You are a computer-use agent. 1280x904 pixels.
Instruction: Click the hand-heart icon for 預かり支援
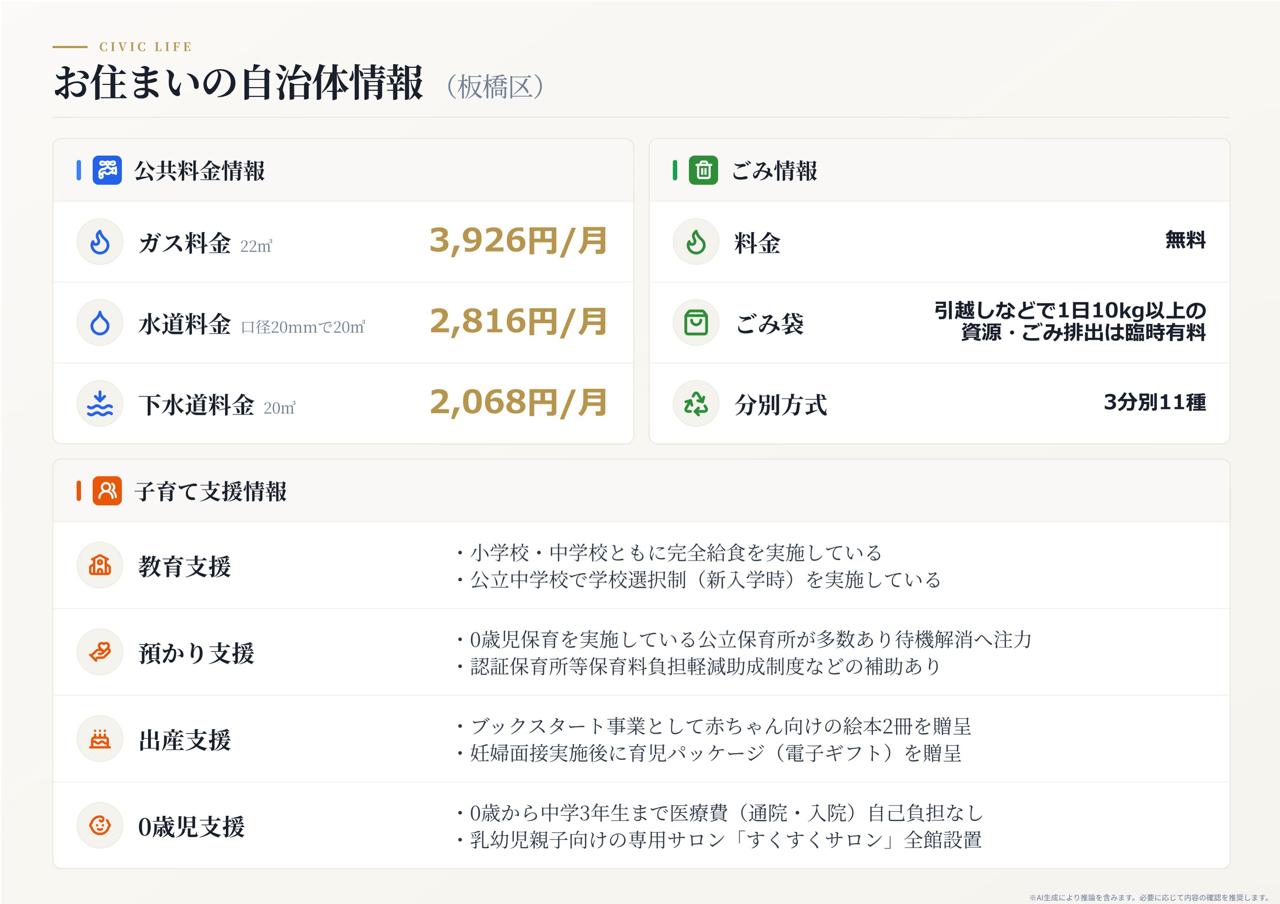(x=100, y=653)
